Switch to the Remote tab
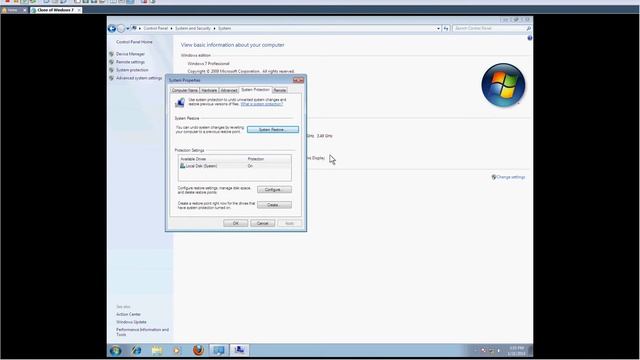The height and width of the screenshot is (360, 640). (x=280, y=90)
